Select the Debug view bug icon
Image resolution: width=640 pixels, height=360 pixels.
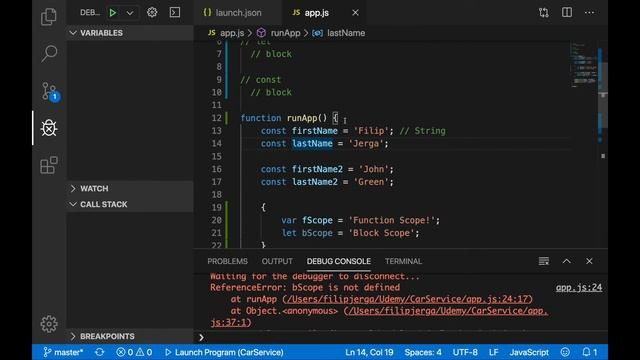(49, 128)
